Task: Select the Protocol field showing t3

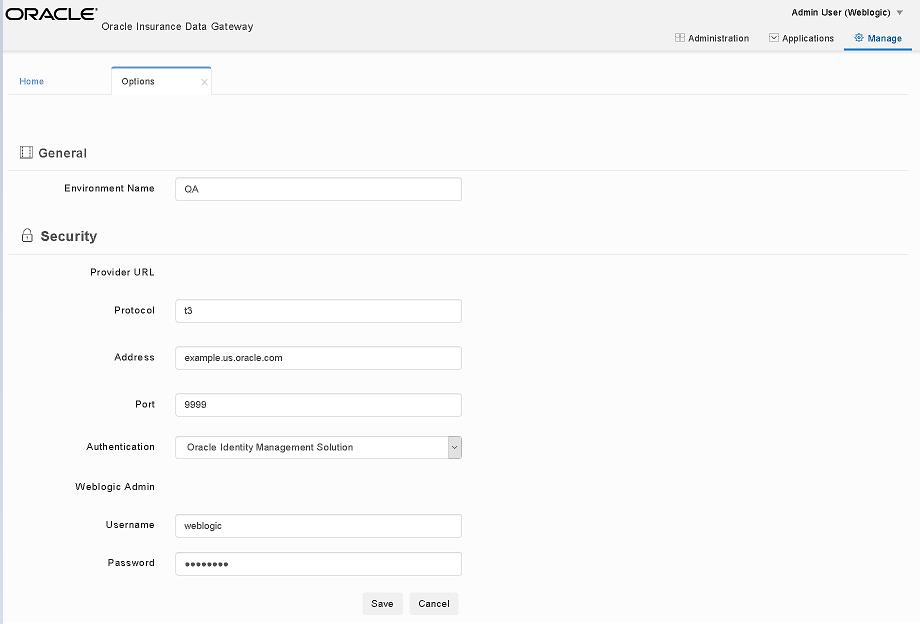Action: (x=318, y=311)
